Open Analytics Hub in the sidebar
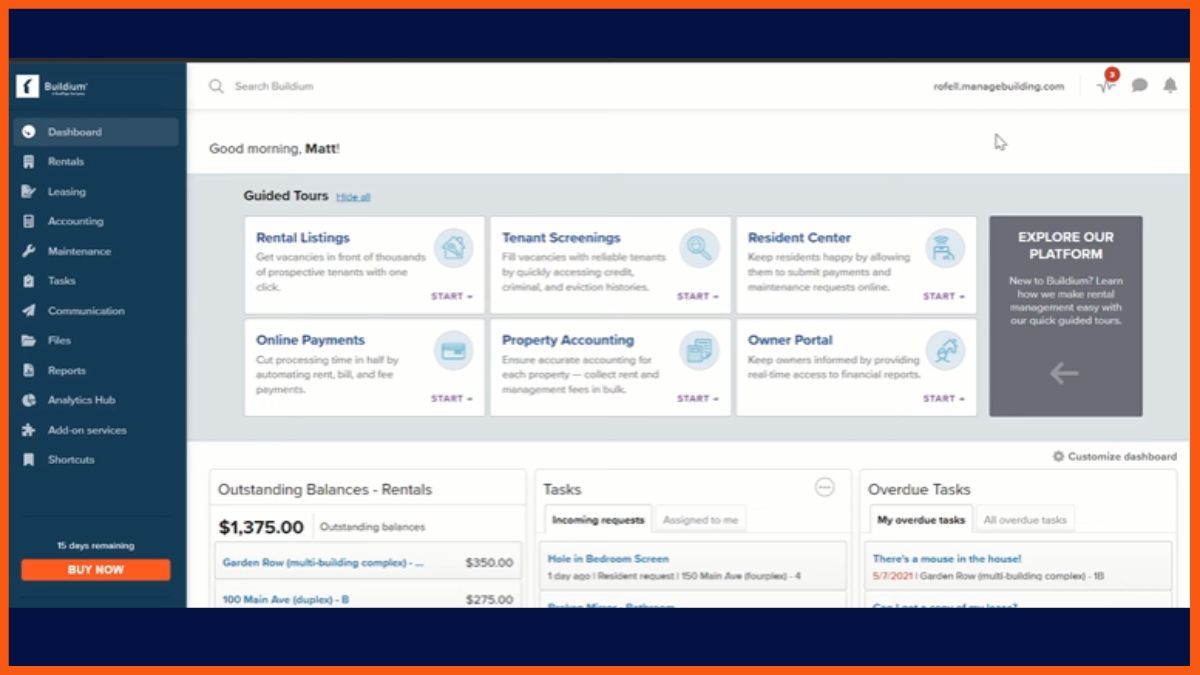Screen dimensions: 1200x675 (81, 400)
